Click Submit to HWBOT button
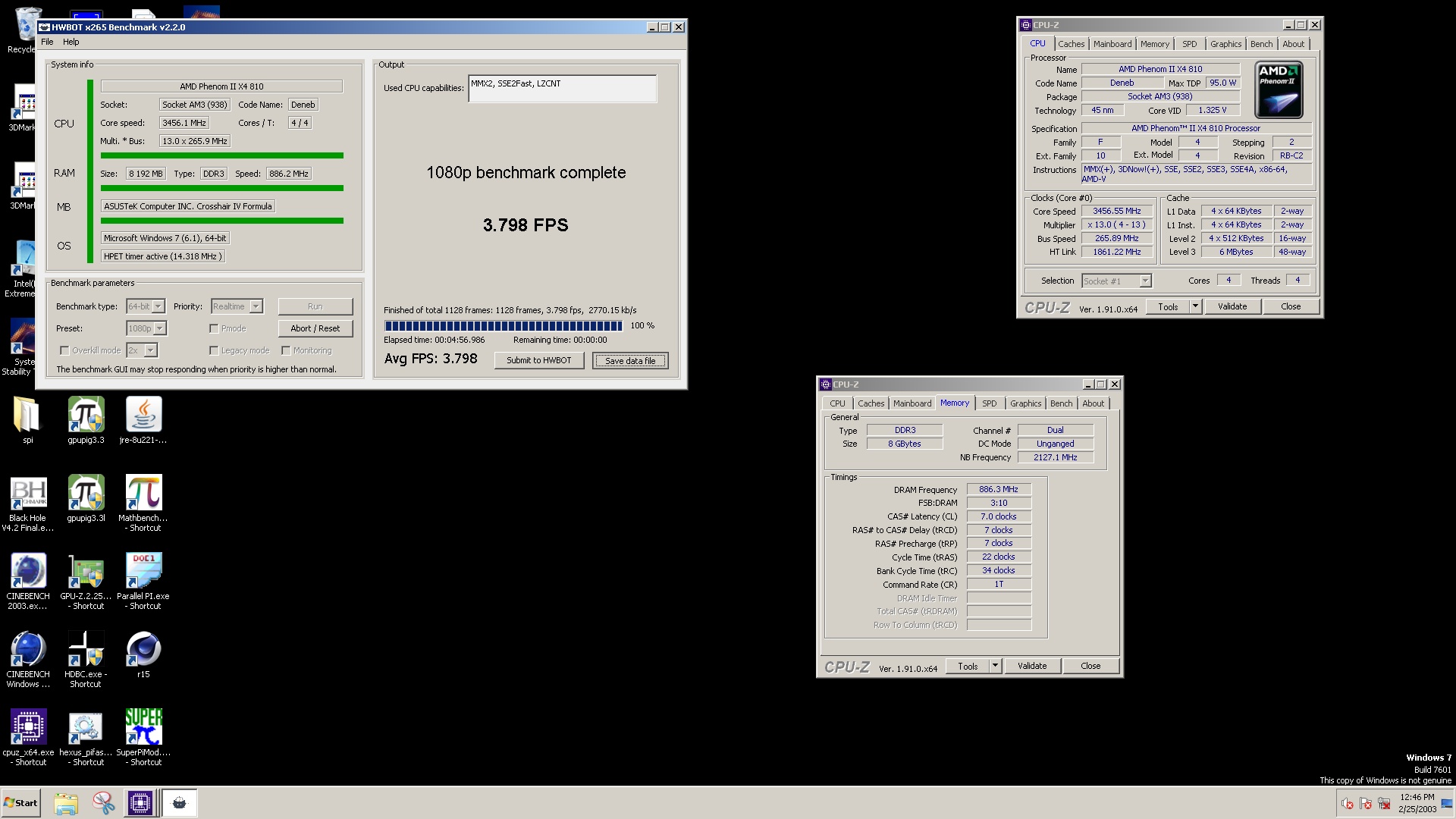1456x819 pixels. (x=539, y=360)
